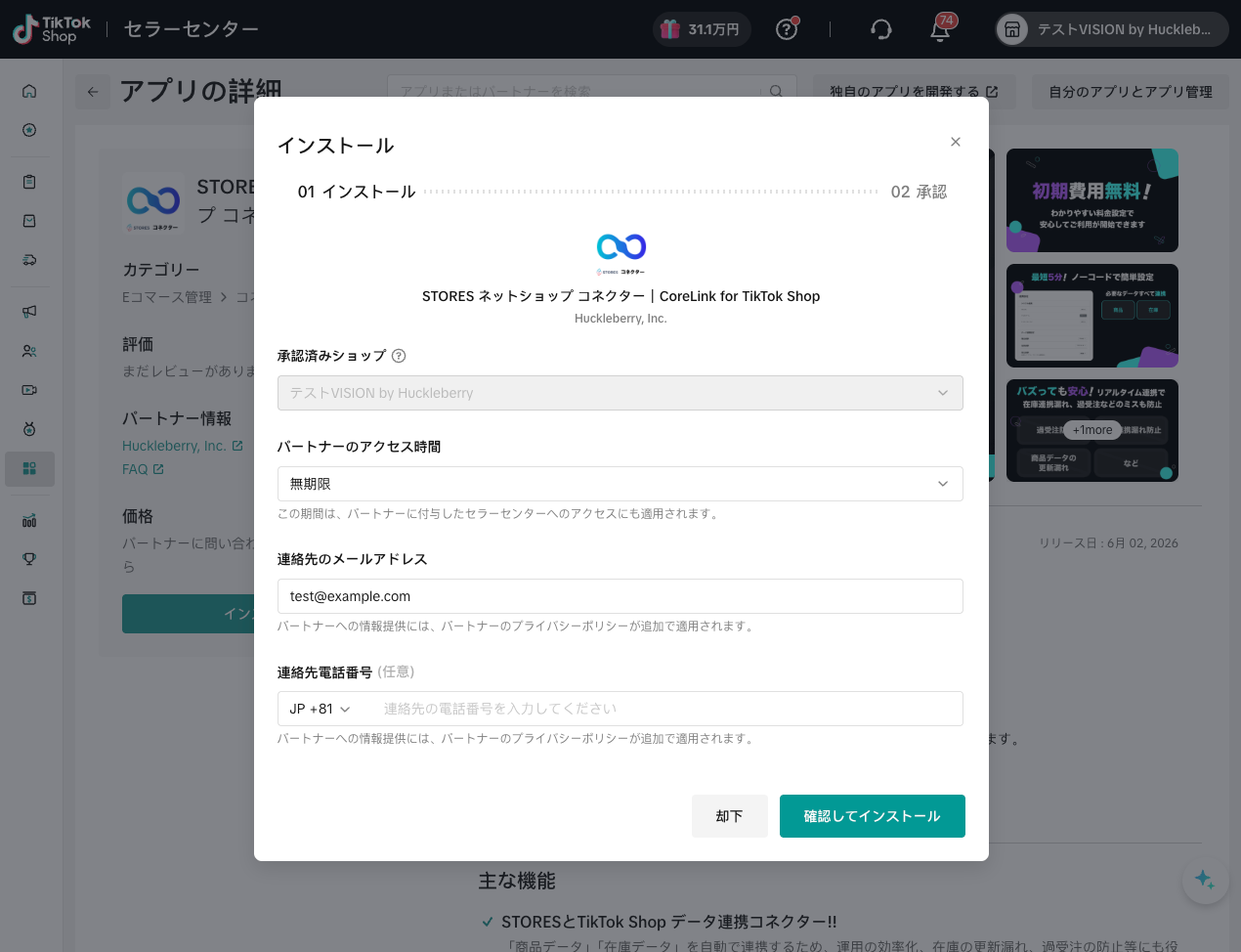Click the 却下 button
The height and width of the screenshot is (952, 1241).
click(729, 816)
